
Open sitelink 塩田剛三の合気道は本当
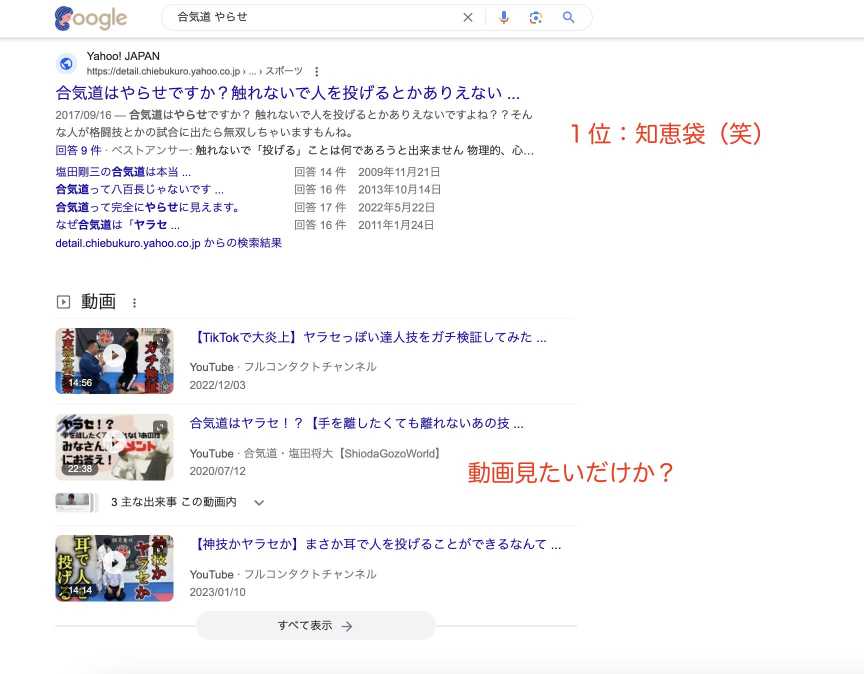point(123,172)
